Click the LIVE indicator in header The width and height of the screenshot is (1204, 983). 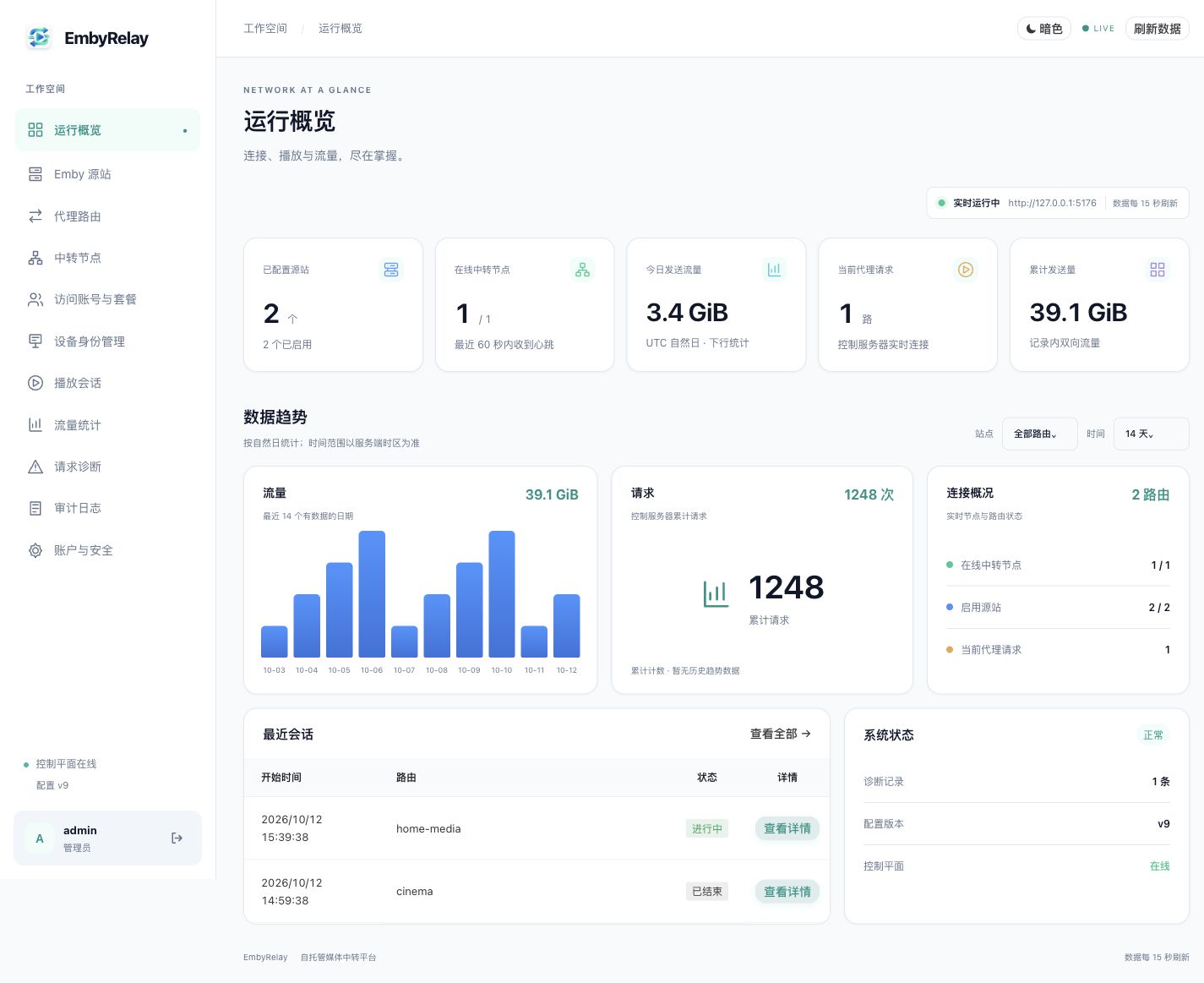pos(1098,29)
